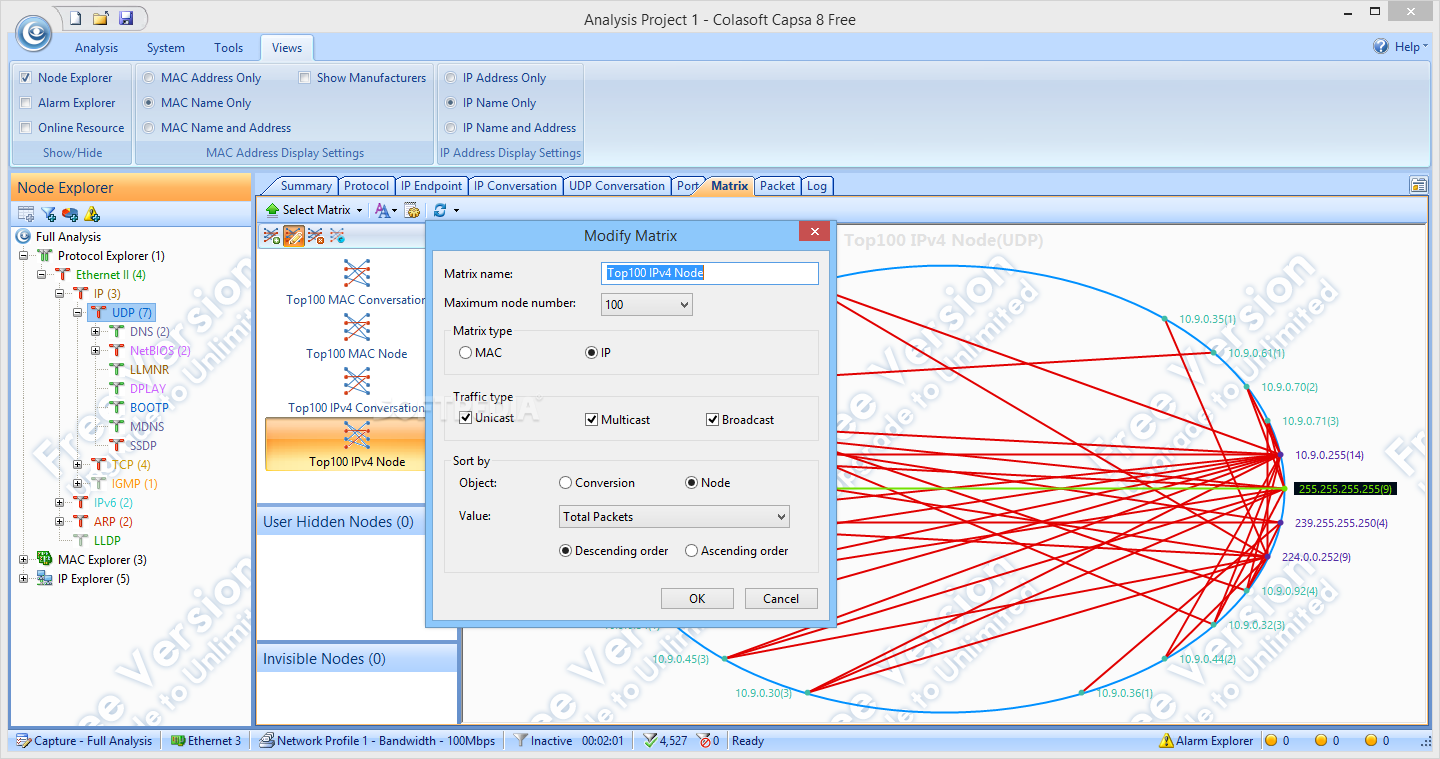Open the refresh icon dropdown arrow
1440x759 pixels.
pos(456,210)
